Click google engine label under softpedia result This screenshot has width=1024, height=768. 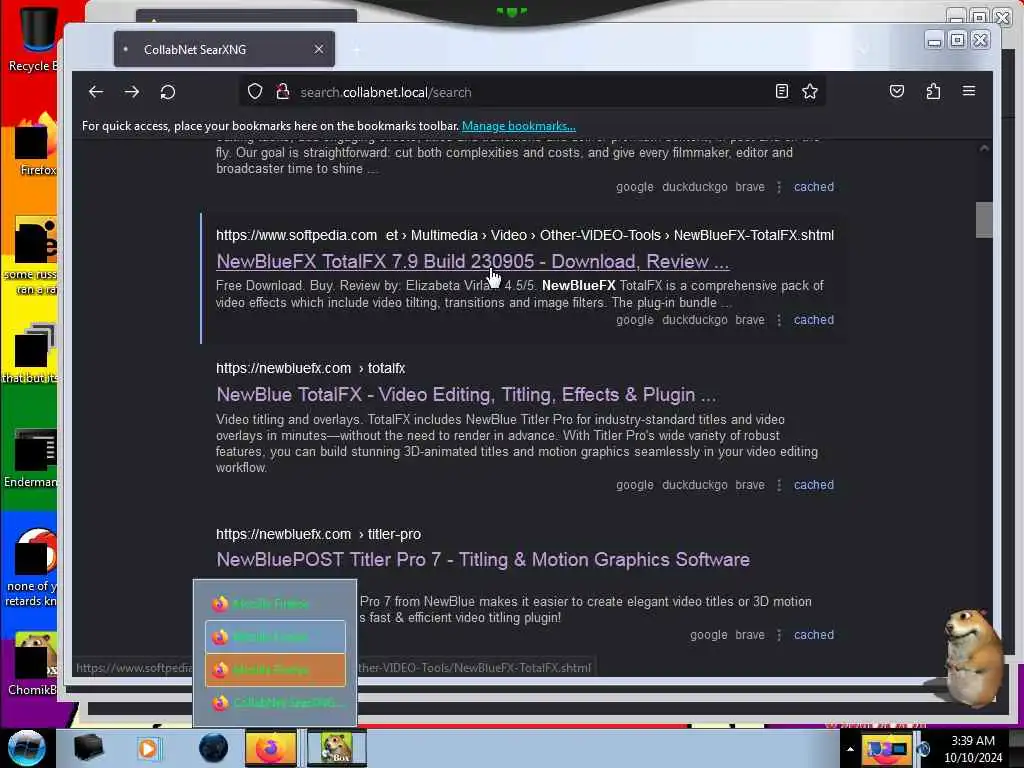coord(634,320)
